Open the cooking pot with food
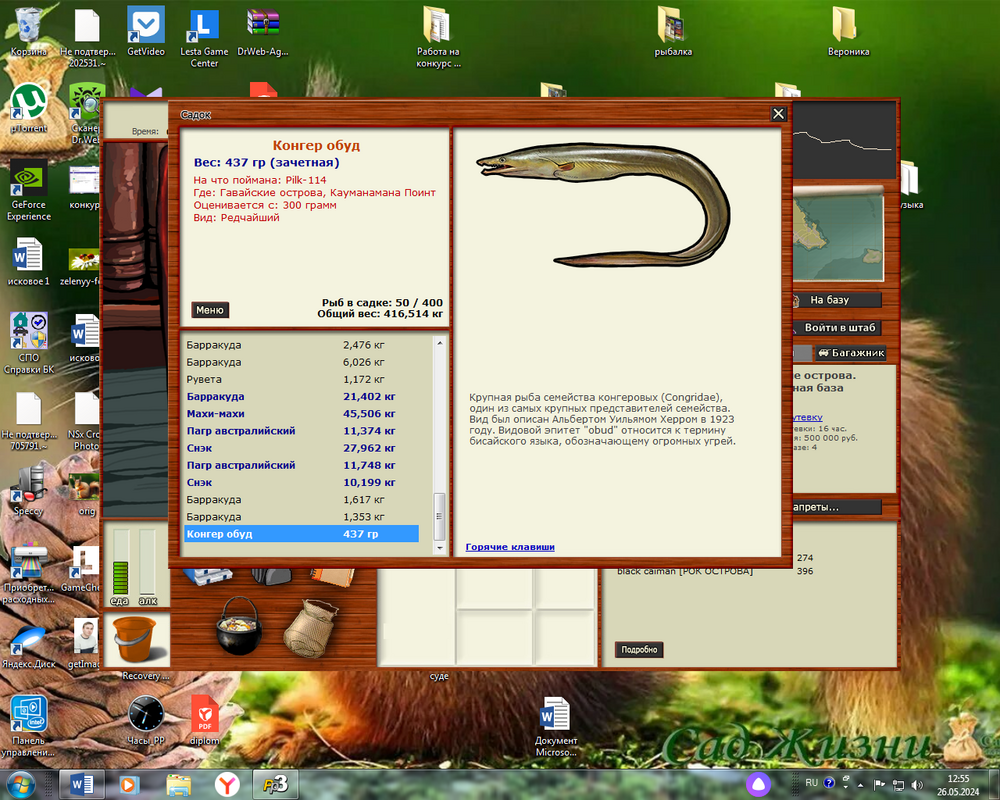This screenshot has width=1000, height=800. pos(239,625)
